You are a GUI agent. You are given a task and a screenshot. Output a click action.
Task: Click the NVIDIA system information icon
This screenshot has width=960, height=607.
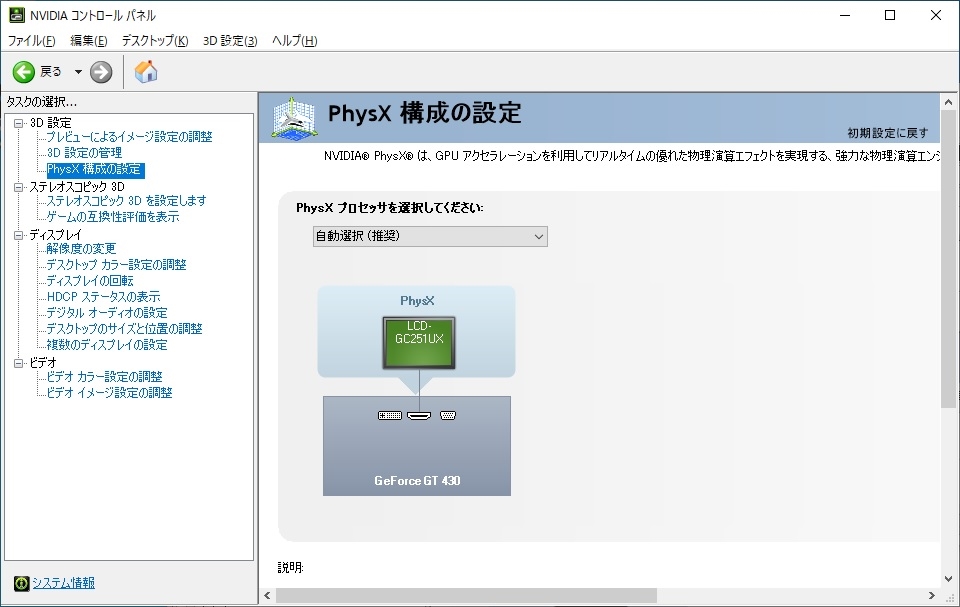pos(21,583)
